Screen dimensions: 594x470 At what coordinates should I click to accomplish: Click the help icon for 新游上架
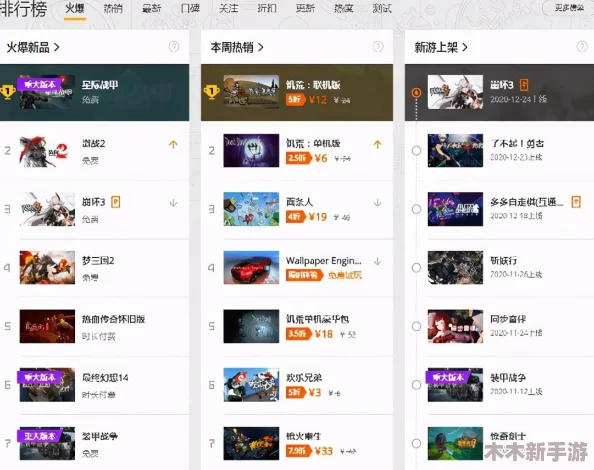pyautogui.click(x=582, y=47)
